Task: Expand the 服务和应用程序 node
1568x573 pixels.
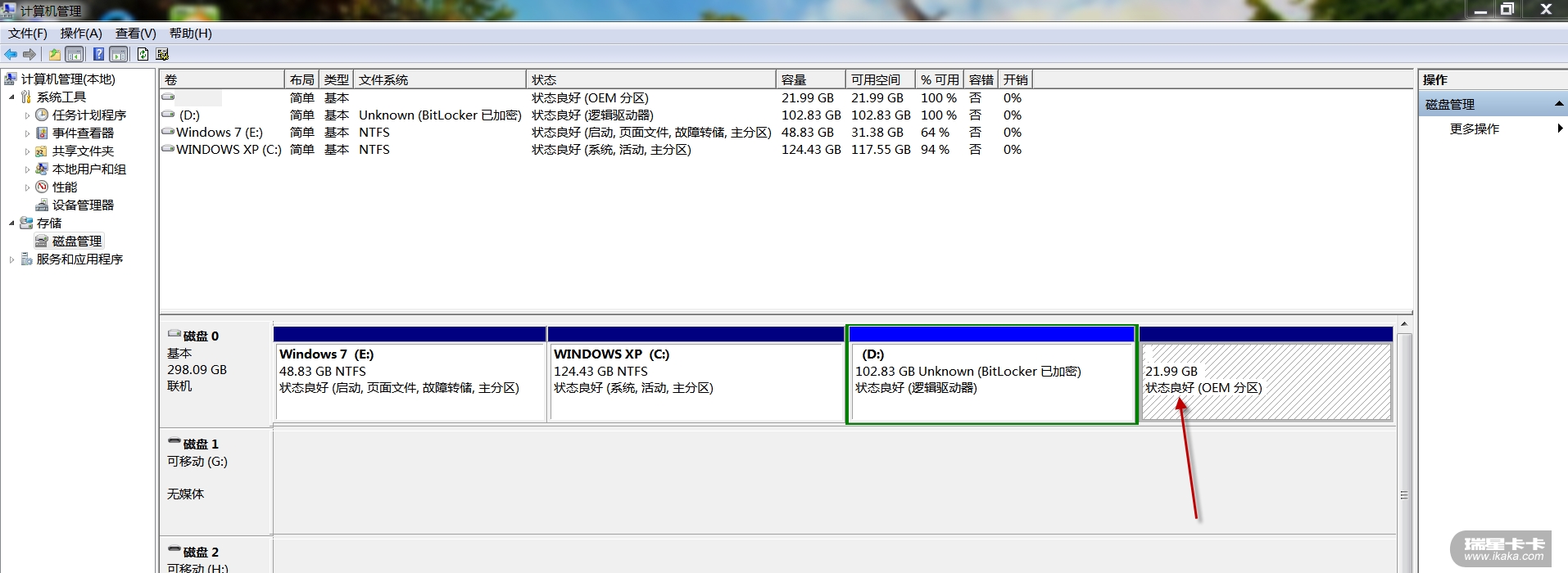Action: click(x=11, y=259)
